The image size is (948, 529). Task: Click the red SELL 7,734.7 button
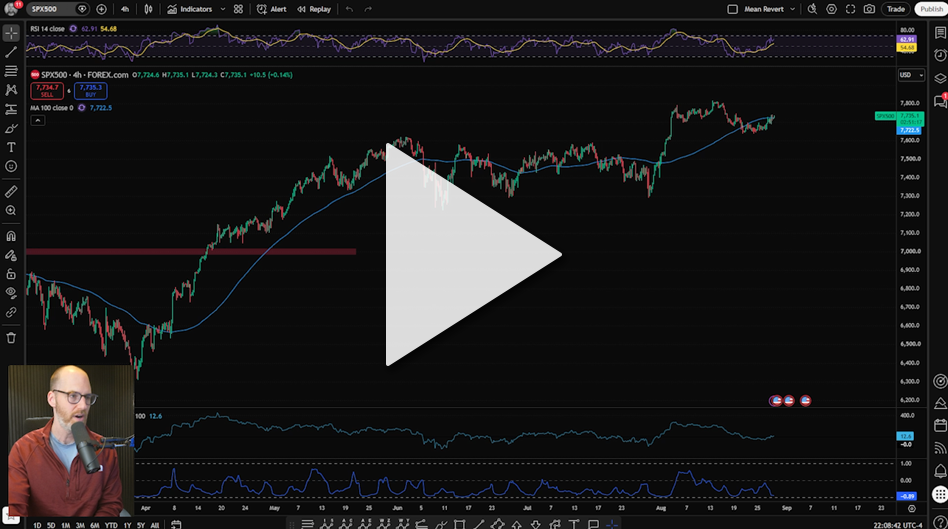[47, 91]
